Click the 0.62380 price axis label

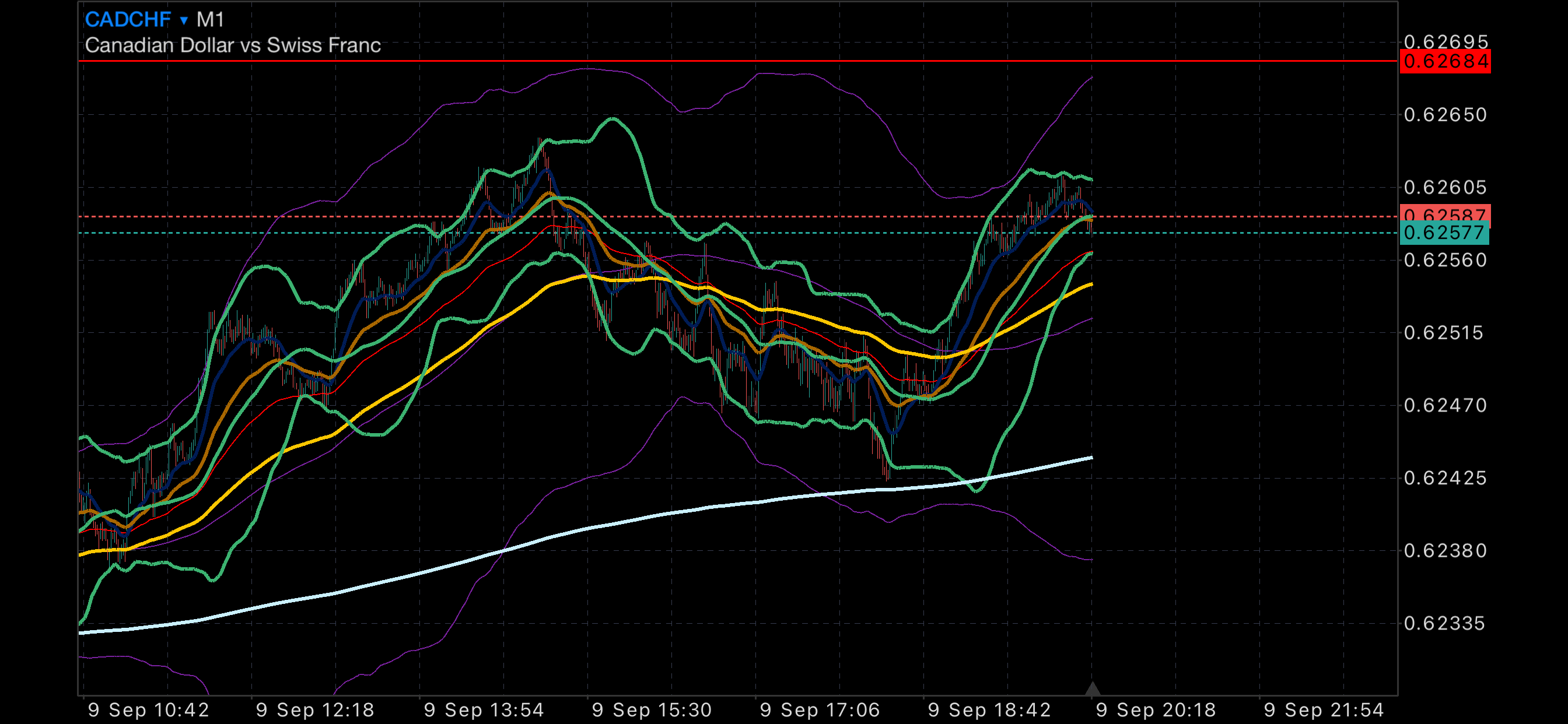tap(1445, 551)
